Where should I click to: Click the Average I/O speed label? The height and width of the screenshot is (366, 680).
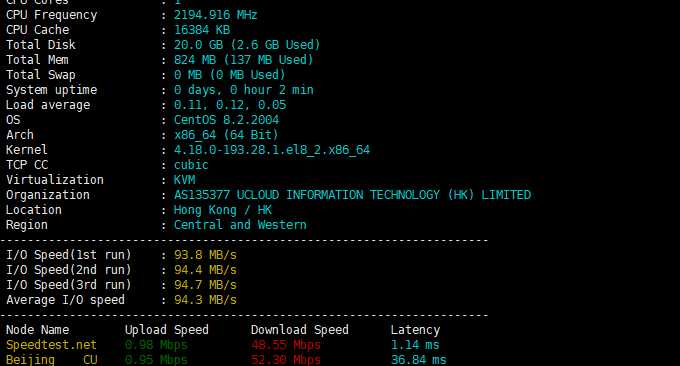point(65,300)
